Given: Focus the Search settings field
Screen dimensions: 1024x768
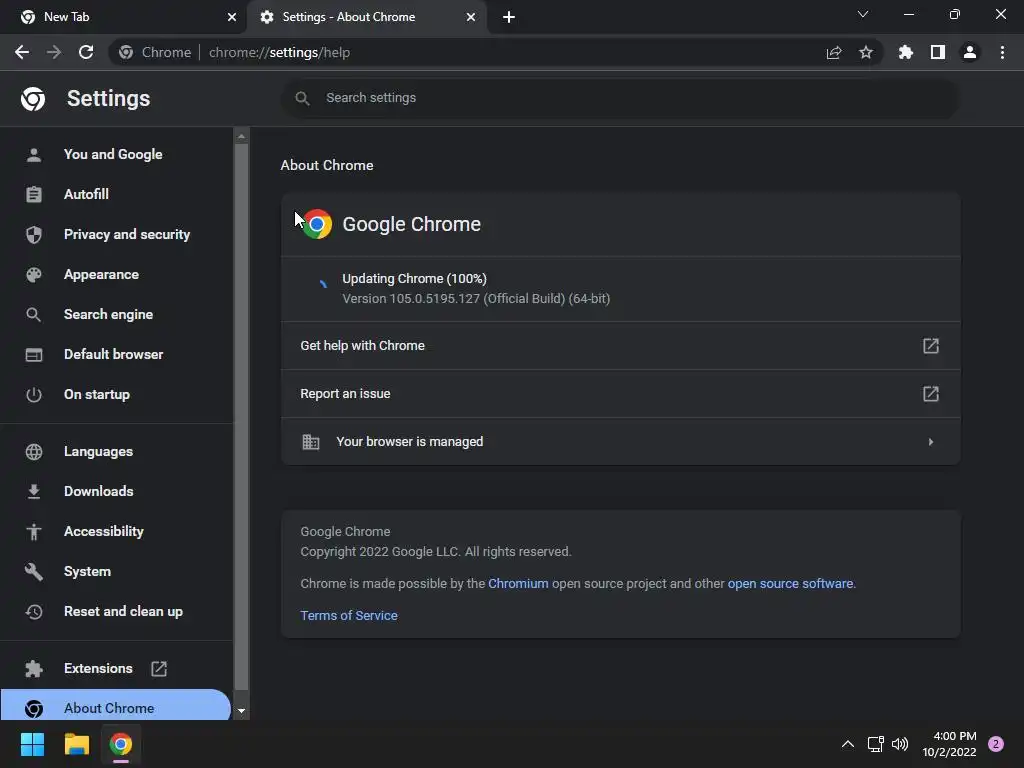Looking at the screenshot, I should click(x=620, y=98).
